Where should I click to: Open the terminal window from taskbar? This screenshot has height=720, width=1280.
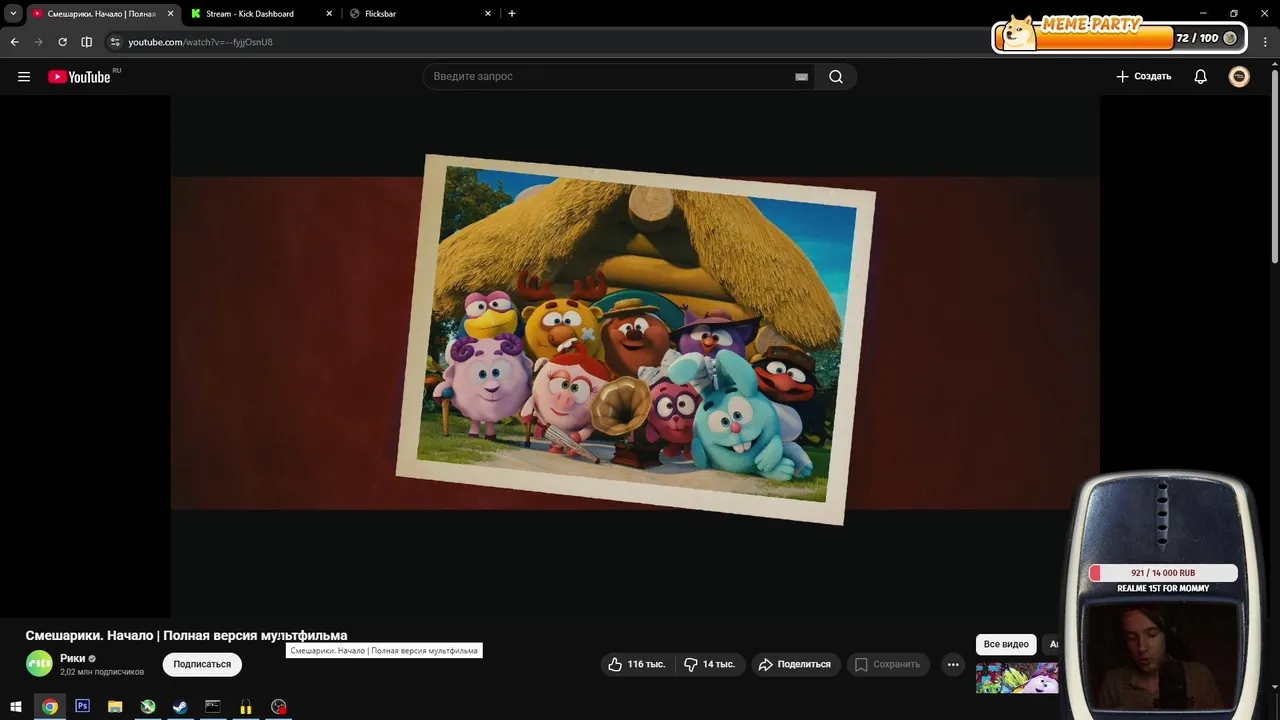213,706
